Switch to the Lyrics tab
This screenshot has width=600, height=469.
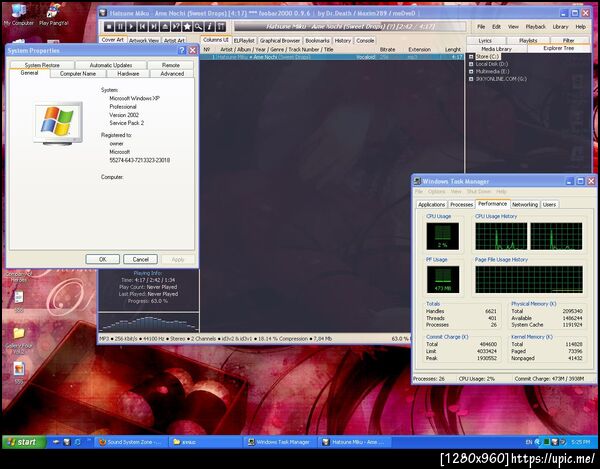(x=485, y=41)
